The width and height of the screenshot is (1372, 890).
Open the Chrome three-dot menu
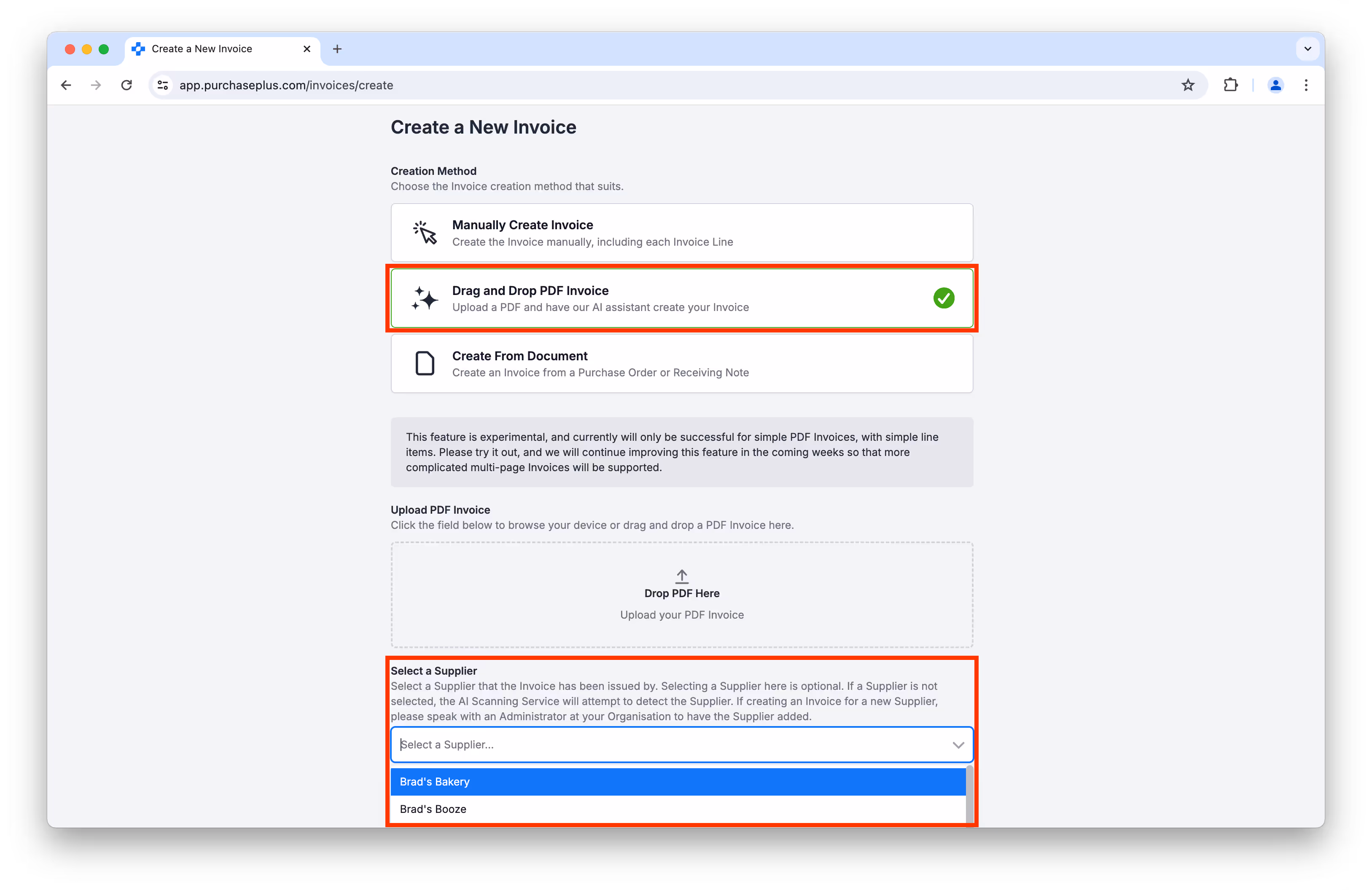(x=1306, y=85)
